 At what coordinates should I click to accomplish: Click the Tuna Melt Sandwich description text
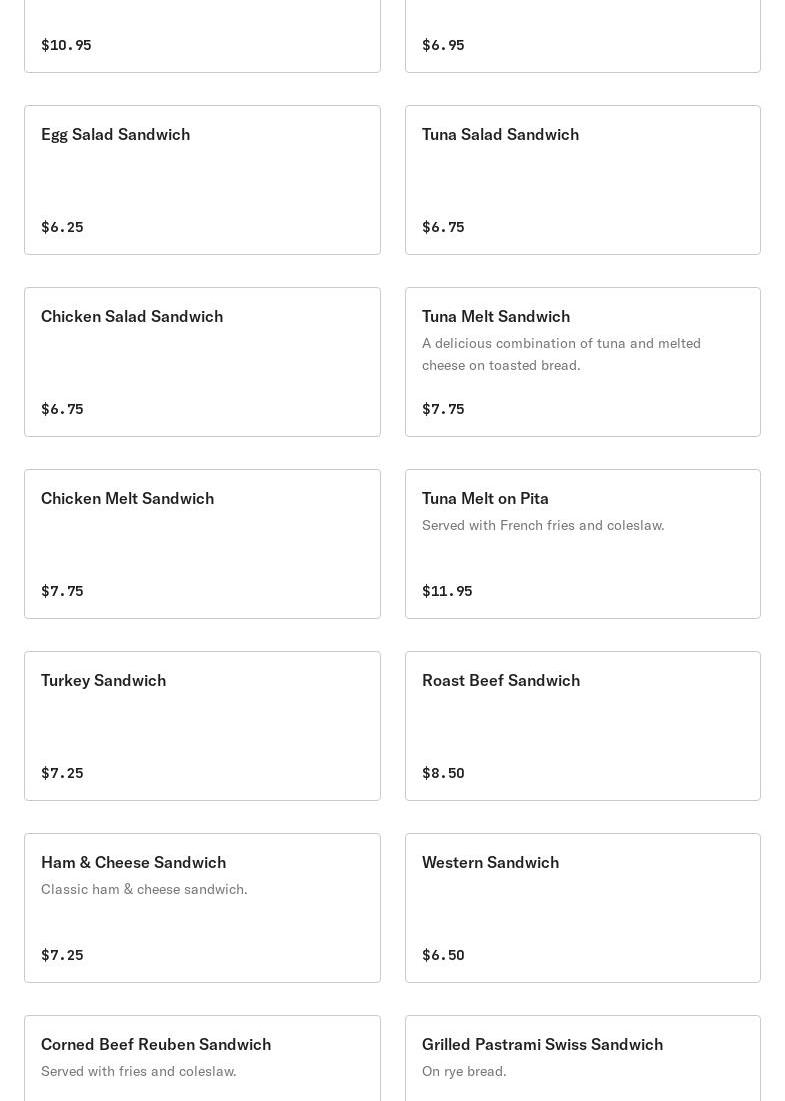[x=561, y=354]
